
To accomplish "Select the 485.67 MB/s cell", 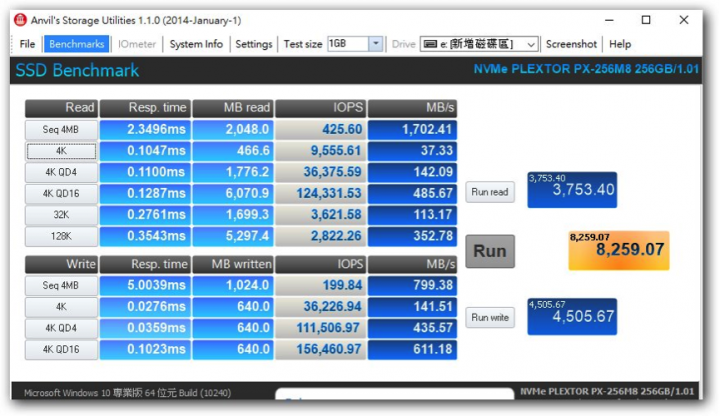I will [412, 193].
